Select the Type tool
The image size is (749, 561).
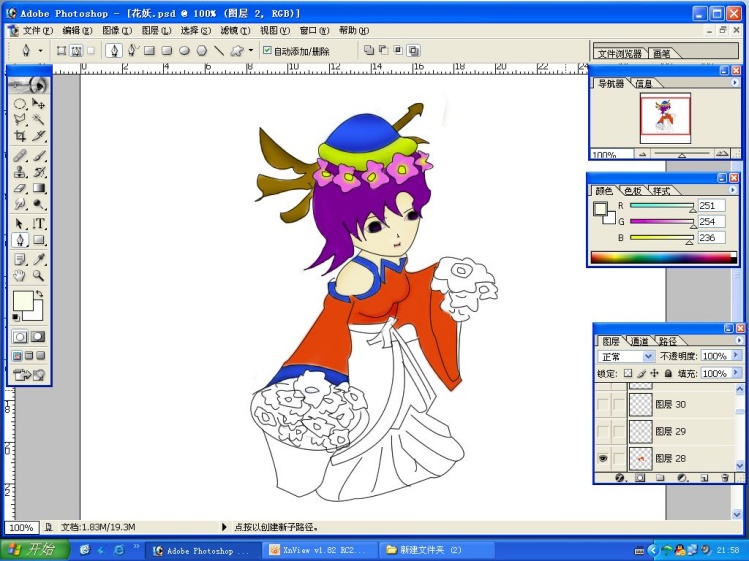click(38, 224)
